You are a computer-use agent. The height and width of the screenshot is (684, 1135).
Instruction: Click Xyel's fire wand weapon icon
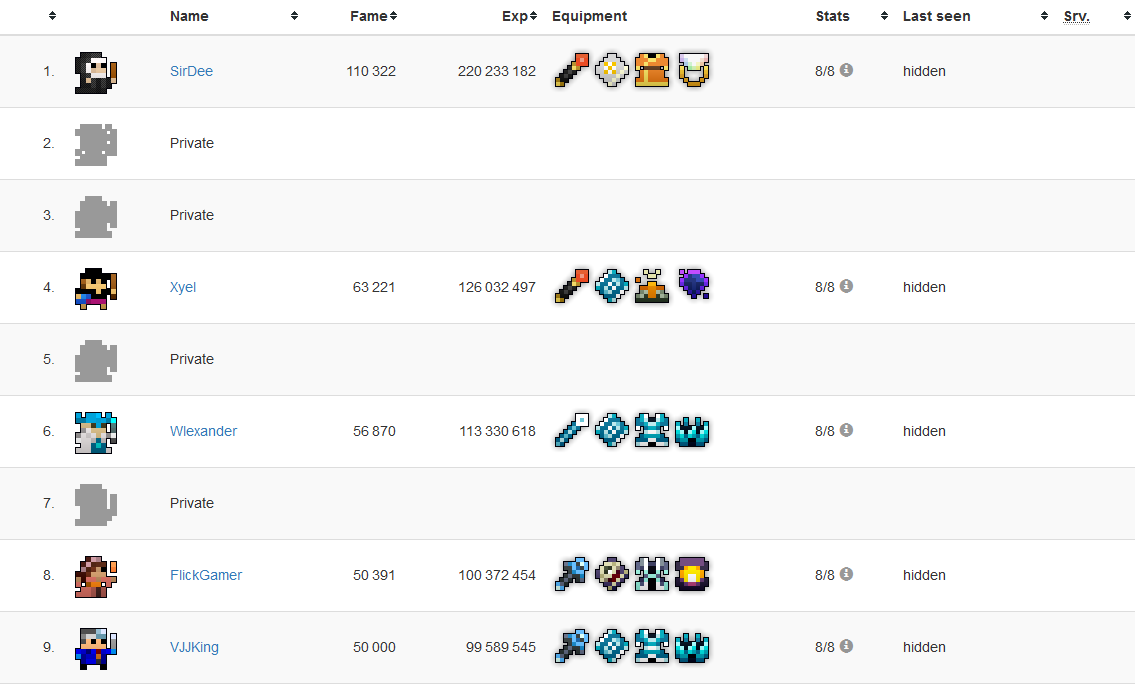pos(572,287)
